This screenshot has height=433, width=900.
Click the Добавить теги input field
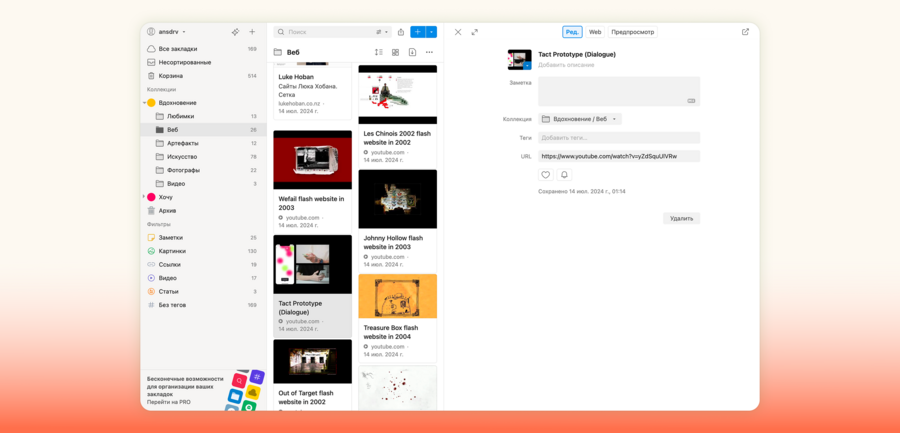point(618,138)
